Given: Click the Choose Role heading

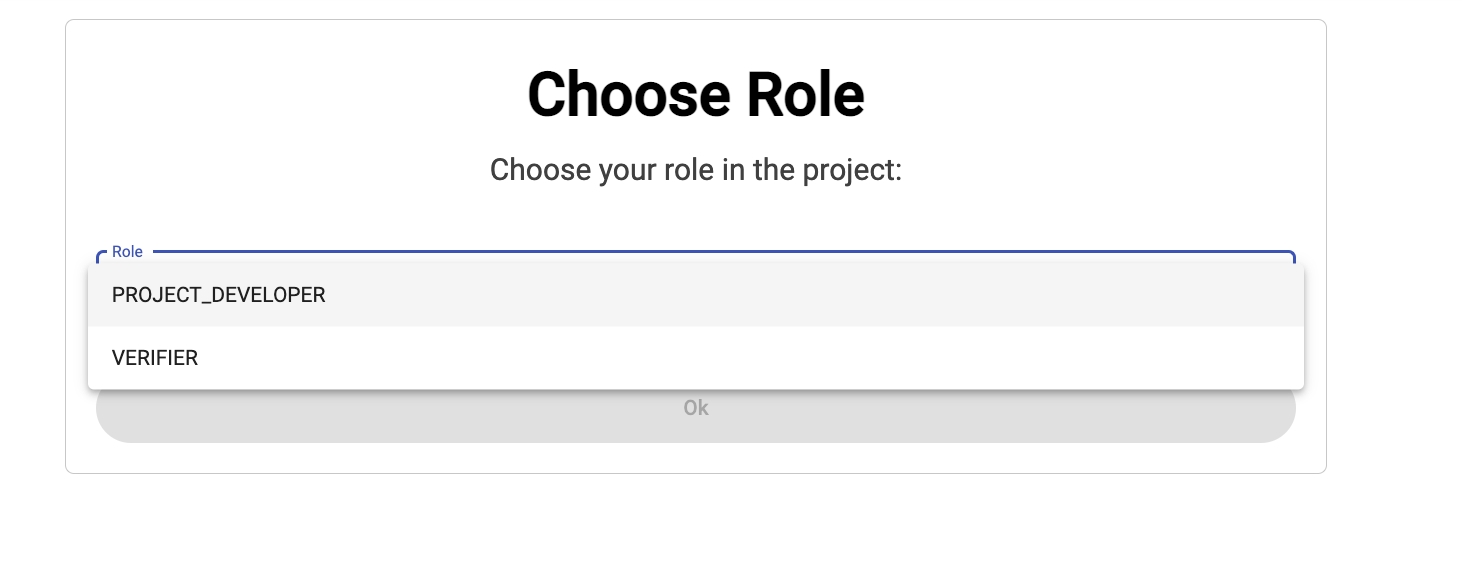Looking at the screenshot, I should click(x=695, y=95).
